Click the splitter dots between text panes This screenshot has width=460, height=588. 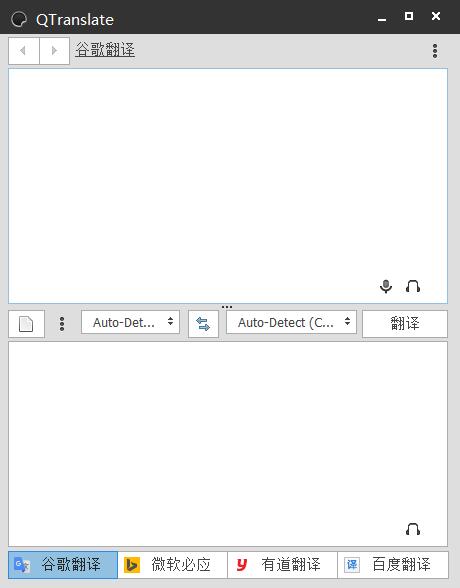tap(227, 307)
